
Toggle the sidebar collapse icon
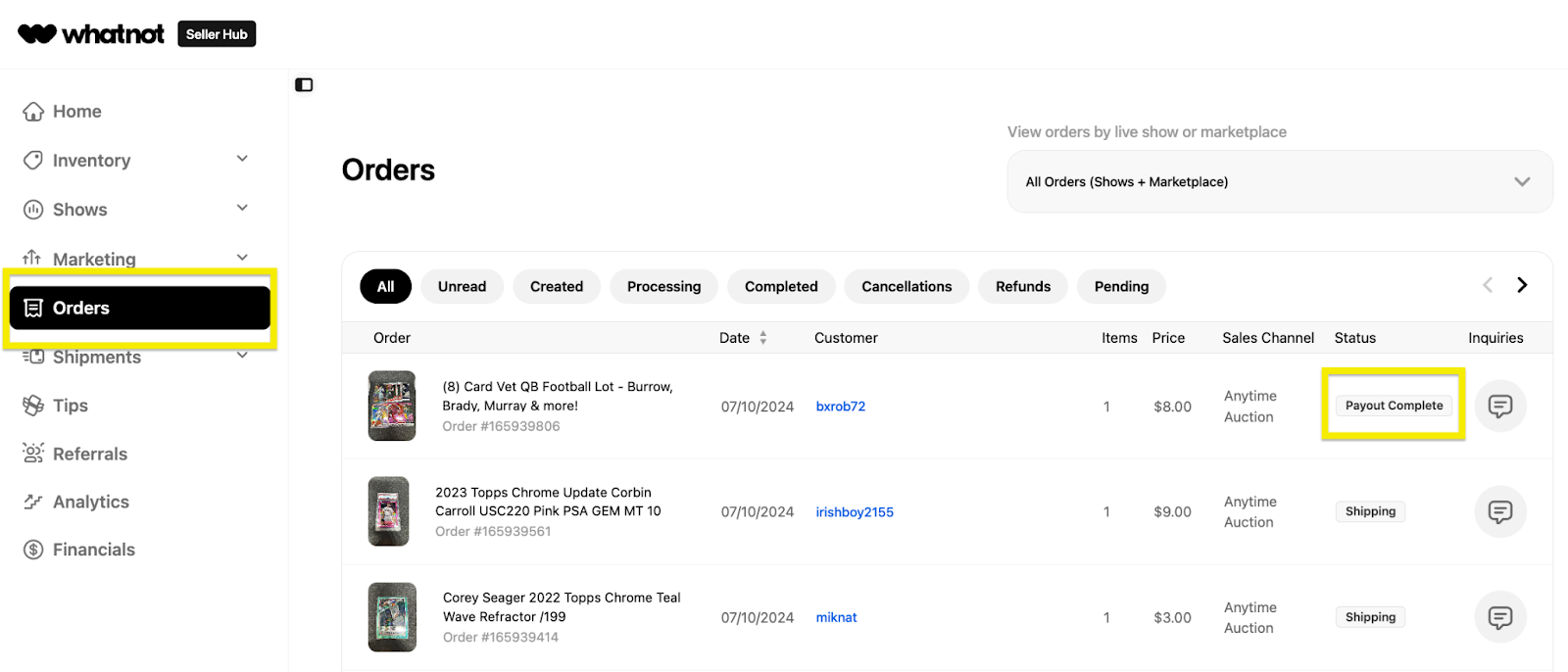coord(304,85)
